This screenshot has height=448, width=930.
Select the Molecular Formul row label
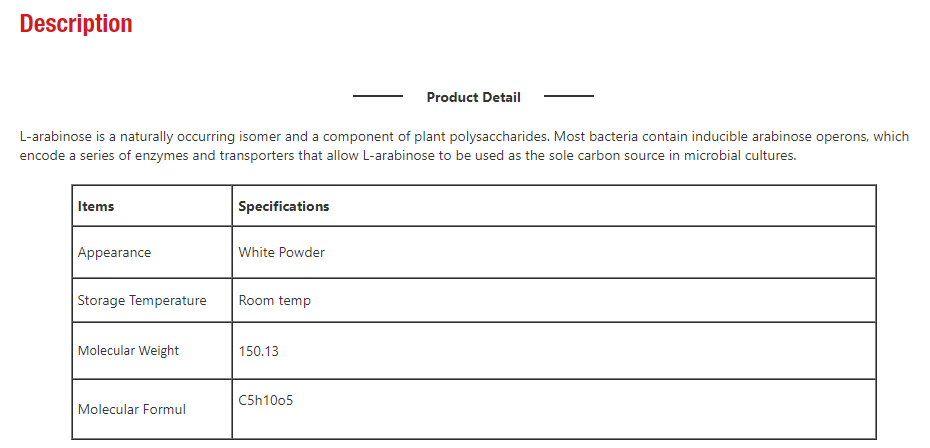tap(132, 409)
